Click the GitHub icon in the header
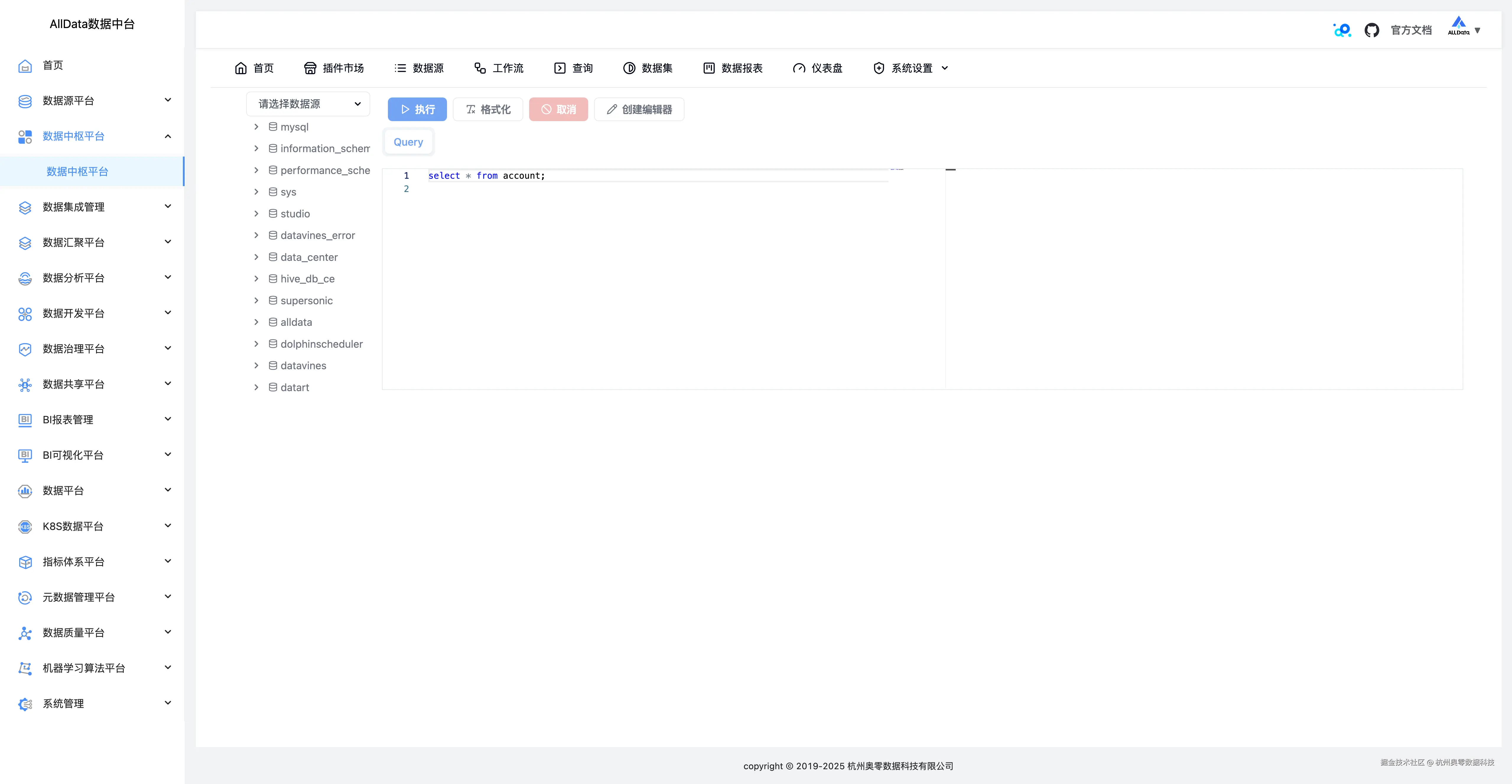The width and height of the screenshot is (1512, 784). [1372, 29]
